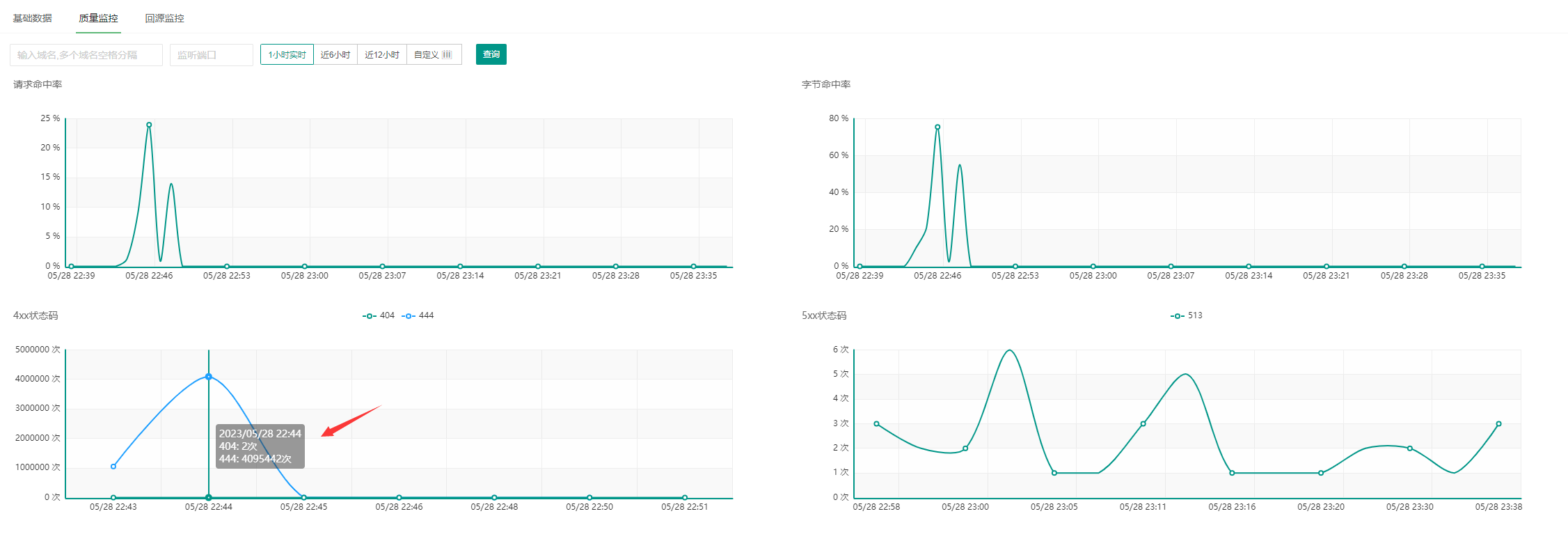Click 444 peak marker at 22:44

click(x=209, y=377)
